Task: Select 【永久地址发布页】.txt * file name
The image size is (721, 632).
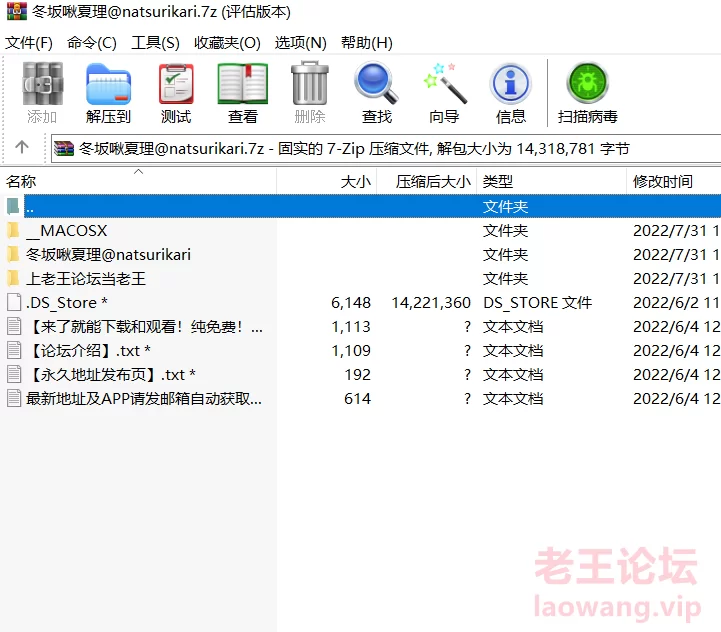Action: click(x=111, y=374)
